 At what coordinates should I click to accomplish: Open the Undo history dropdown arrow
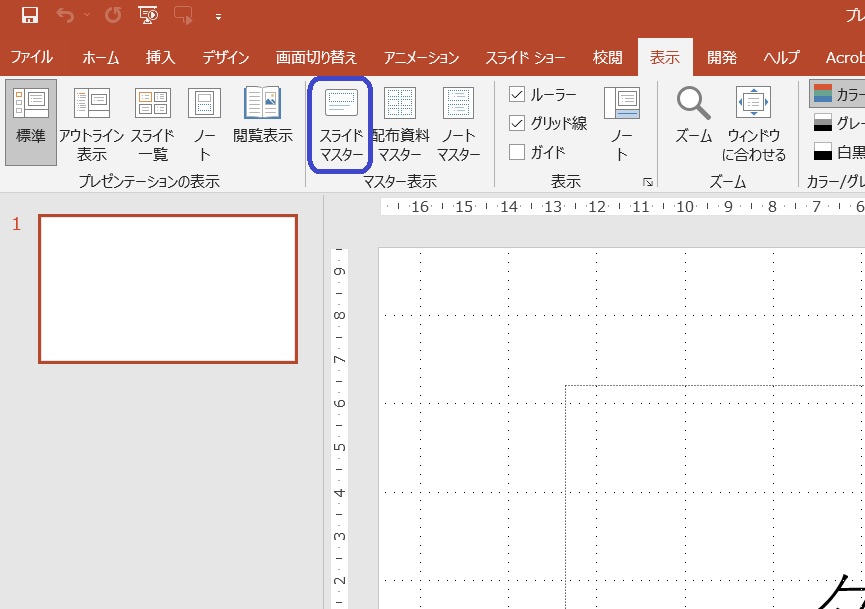87,15
